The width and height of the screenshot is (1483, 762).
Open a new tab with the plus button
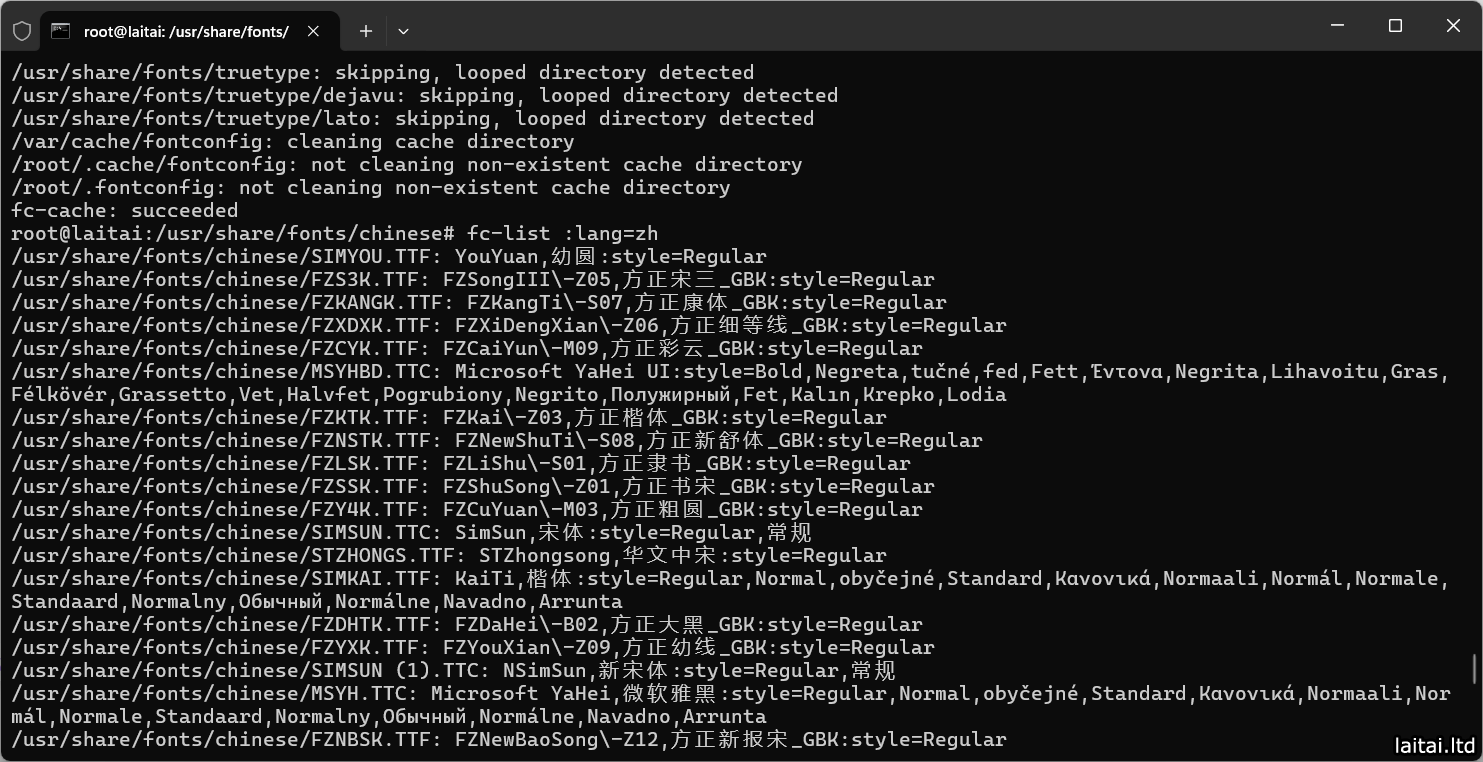(x=366, y=31)
